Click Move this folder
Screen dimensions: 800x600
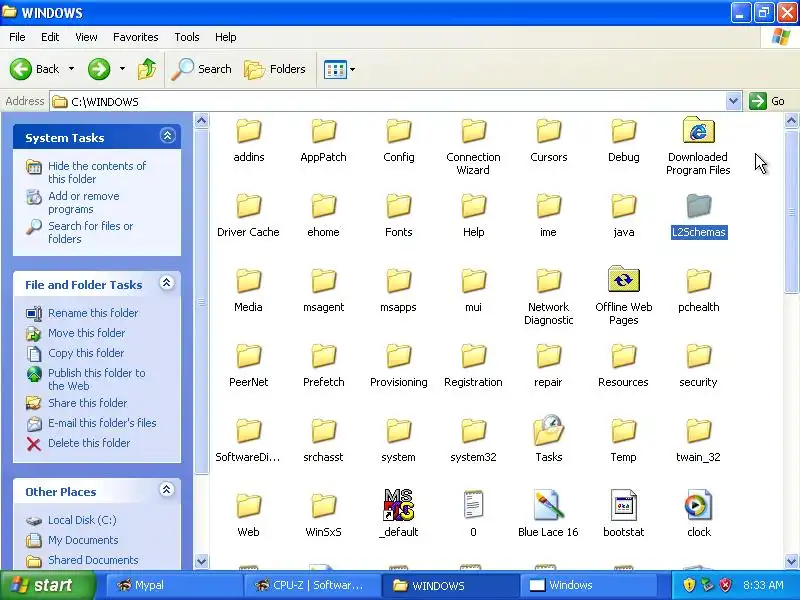(x=86, y=333)
